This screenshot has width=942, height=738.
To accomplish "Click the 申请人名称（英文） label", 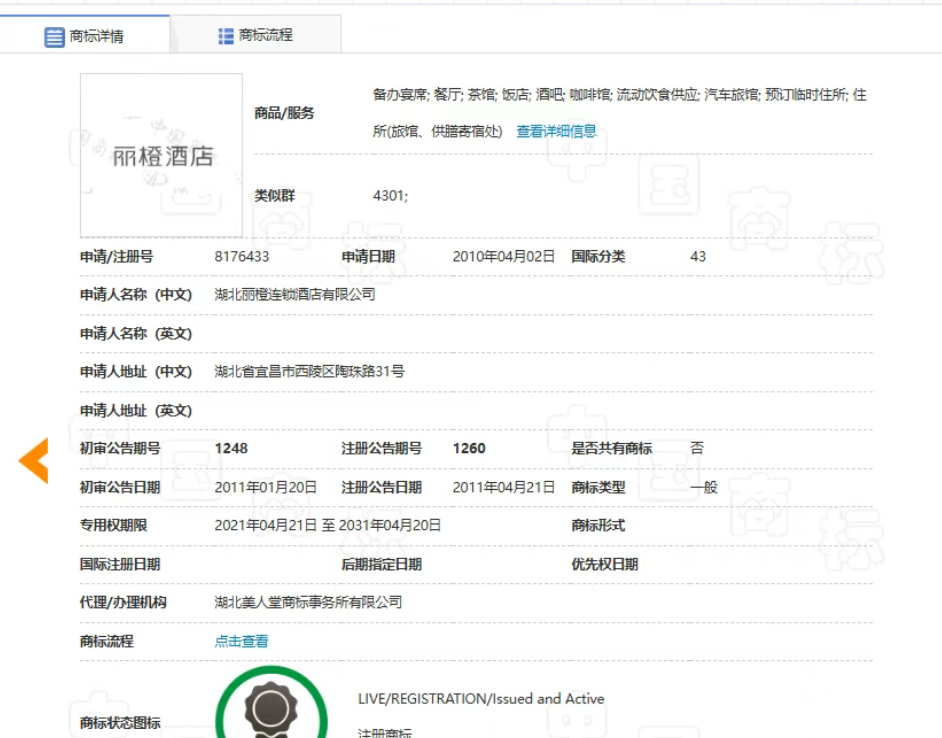I will [x=136, y=334].
